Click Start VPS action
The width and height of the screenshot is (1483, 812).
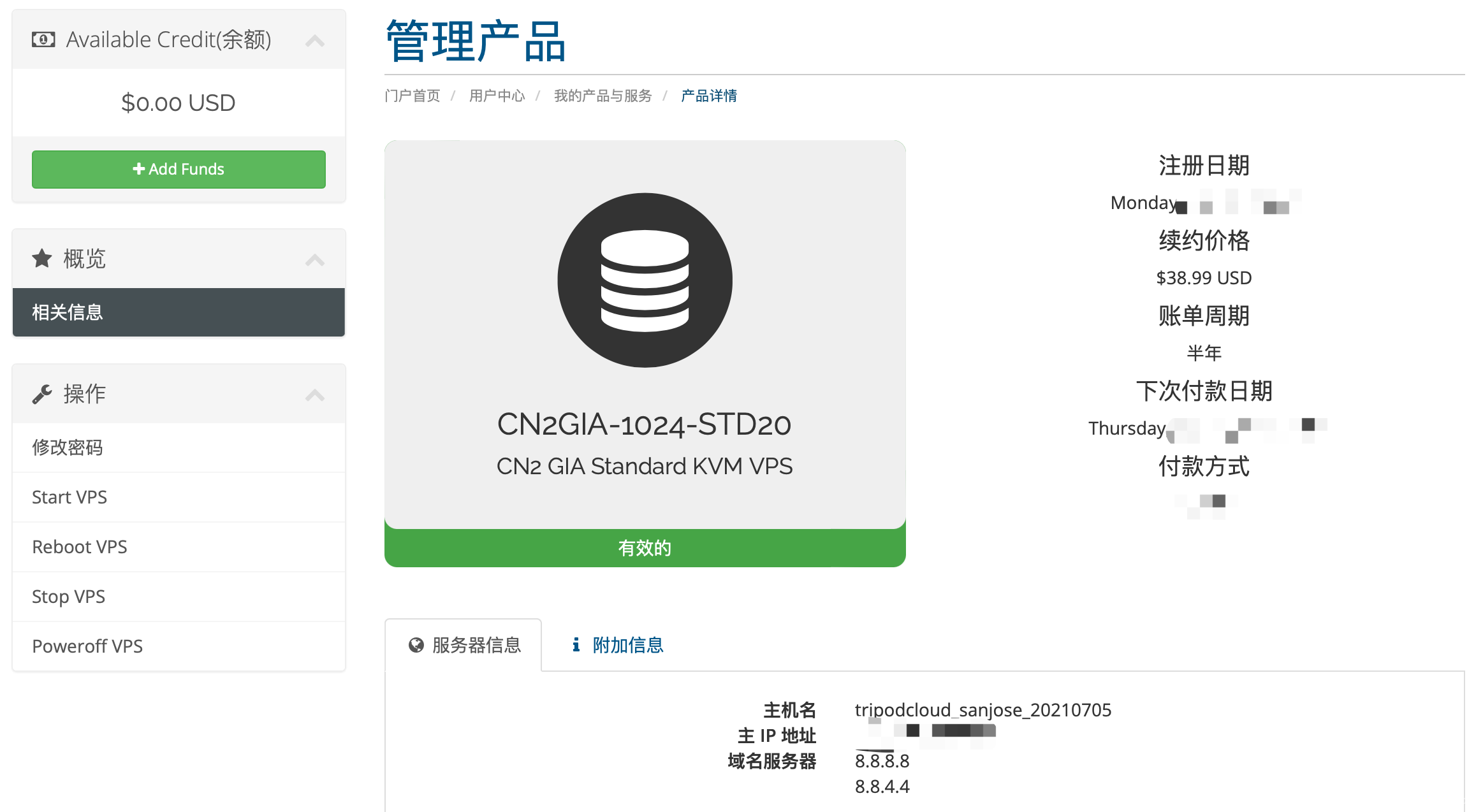click(69, 497)
